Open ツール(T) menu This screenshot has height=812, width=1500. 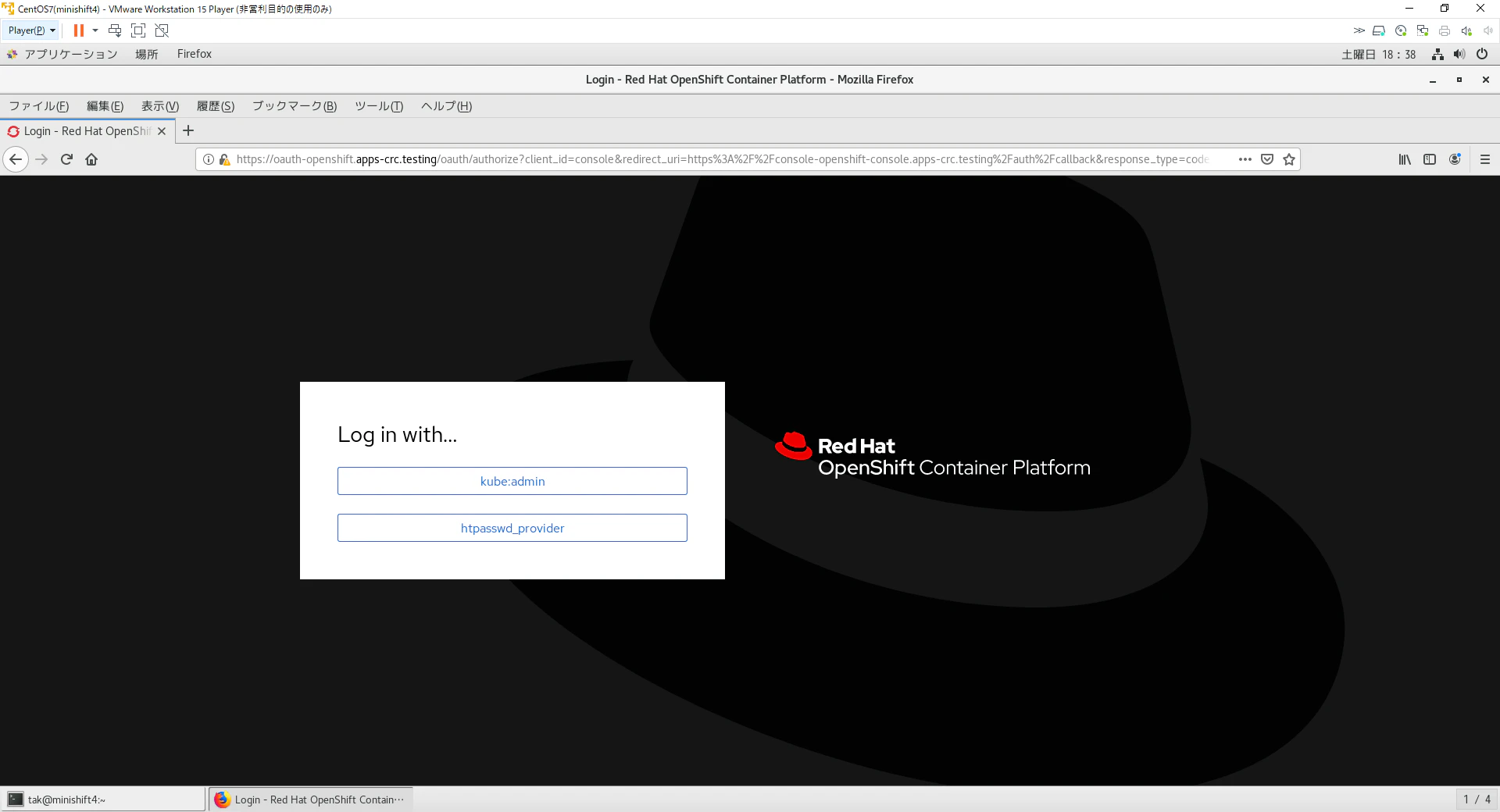pos(379,106)
